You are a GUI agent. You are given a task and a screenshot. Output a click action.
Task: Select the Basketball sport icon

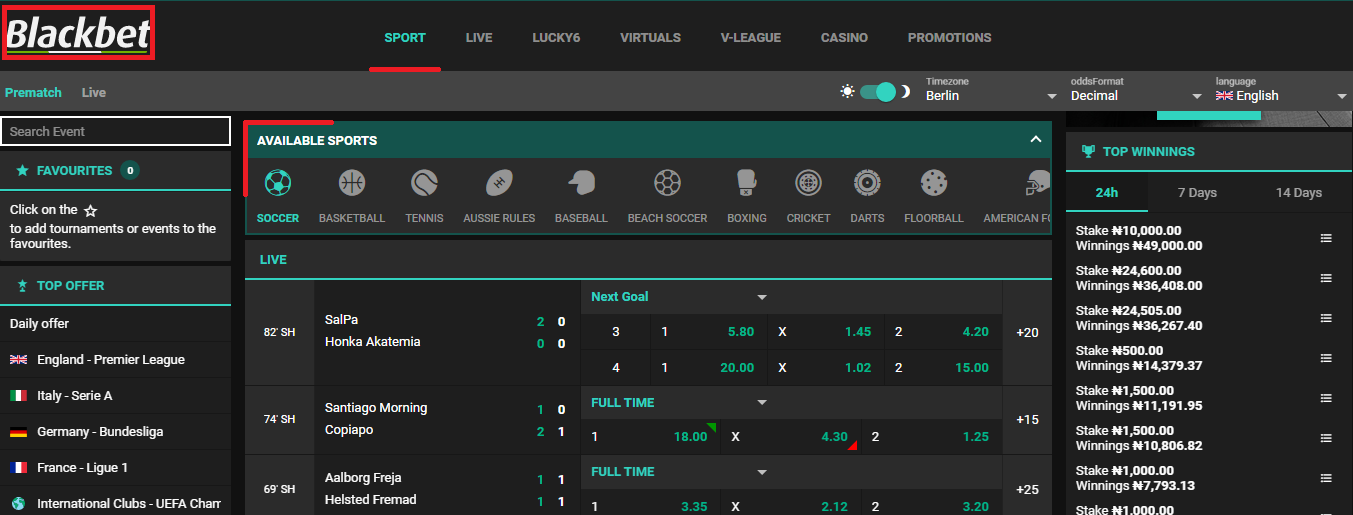(352, 183)
